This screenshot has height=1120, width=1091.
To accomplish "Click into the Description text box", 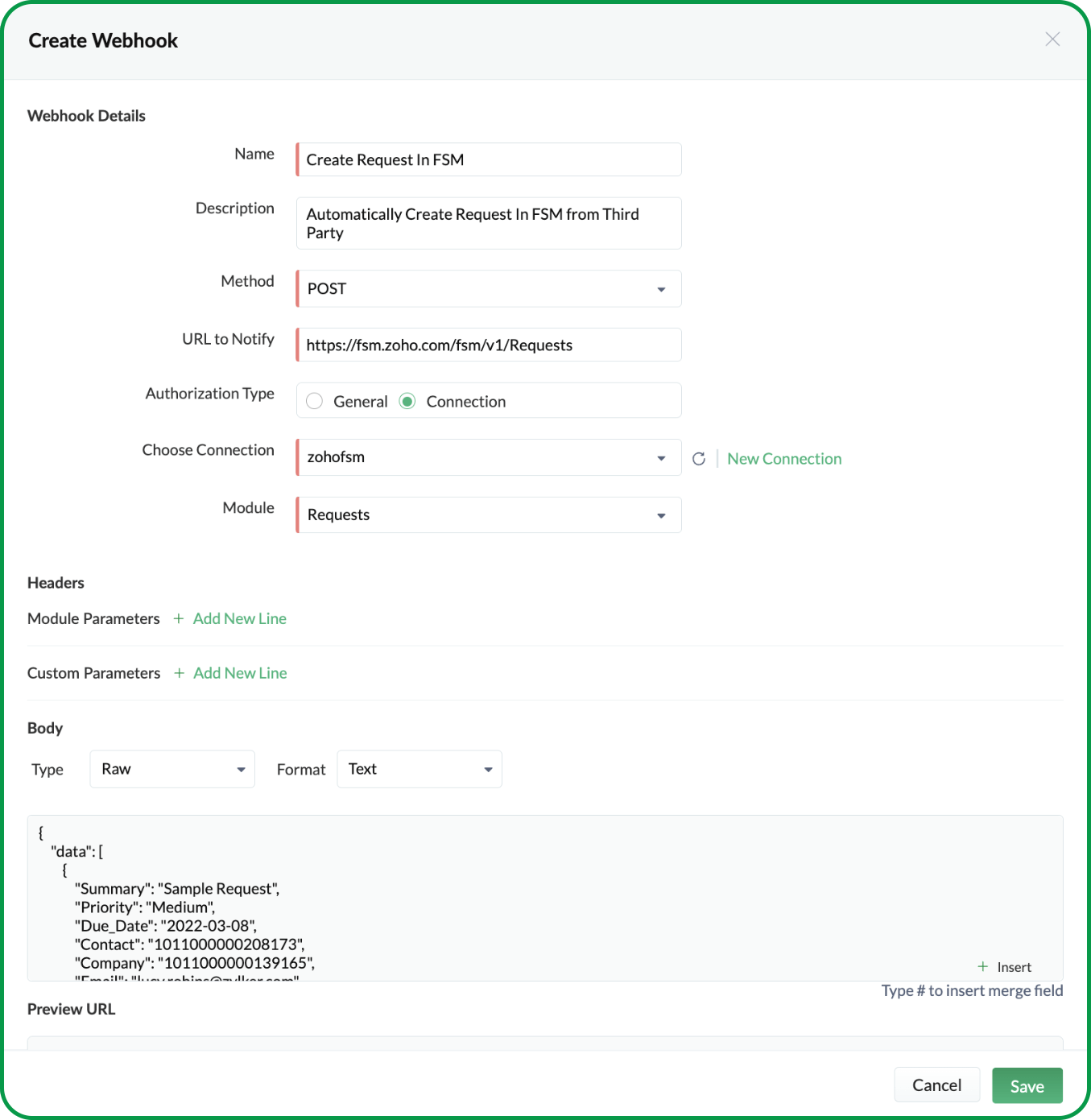I will (488, 223).
